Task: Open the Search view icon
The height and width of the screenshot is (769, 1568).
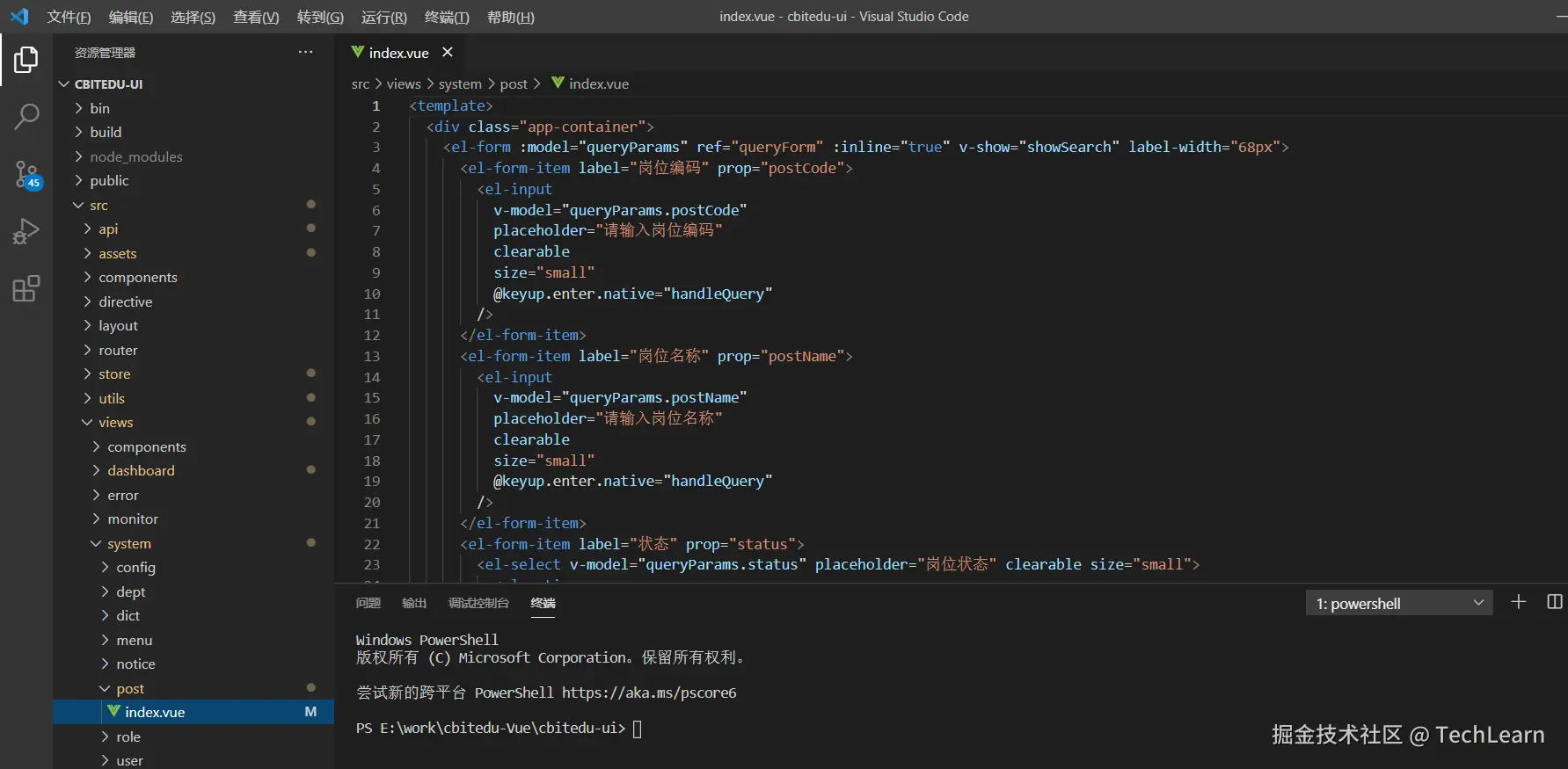Action: point(26,116)
